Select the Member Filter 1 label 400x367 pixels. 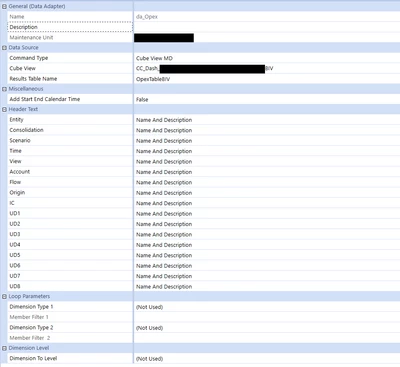pyautogui.click(x=29, y=317)
